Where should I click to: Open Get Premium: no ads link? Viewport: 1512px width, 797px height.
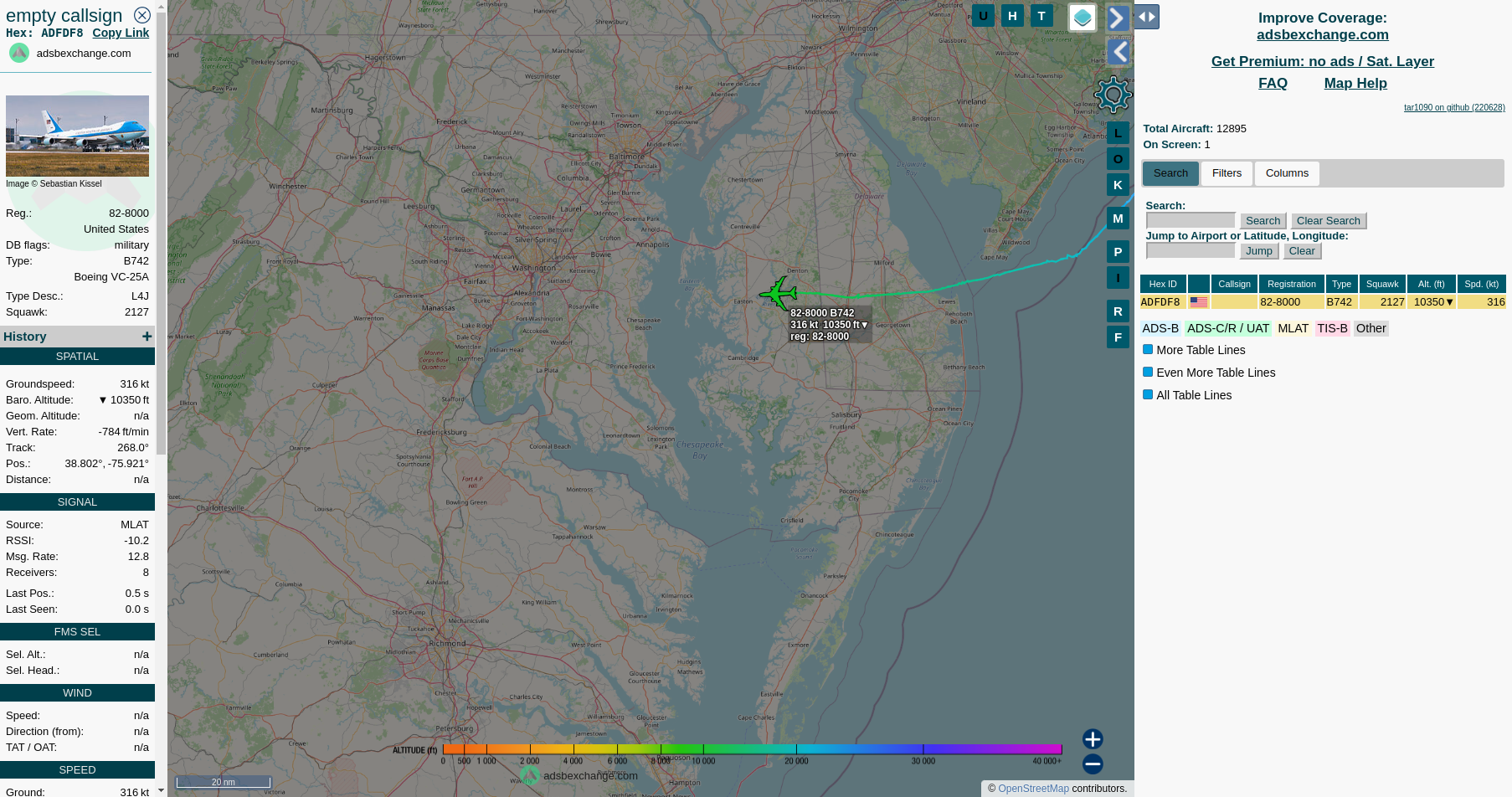[x=1322, y=61]
